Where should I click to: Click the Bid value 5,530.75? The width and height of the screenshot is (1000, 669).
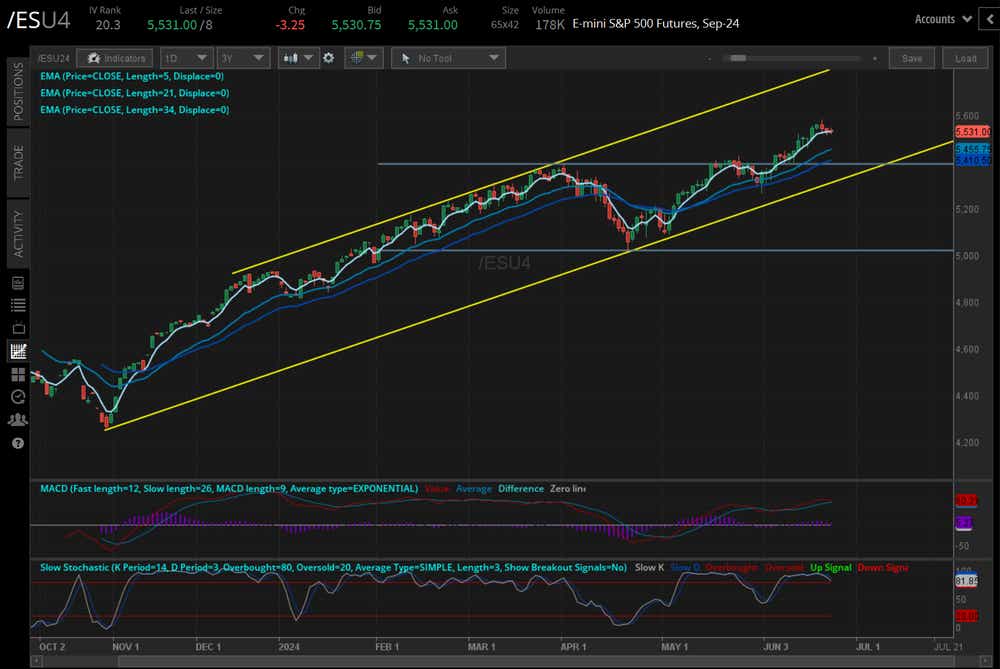(x=356, y=25)
